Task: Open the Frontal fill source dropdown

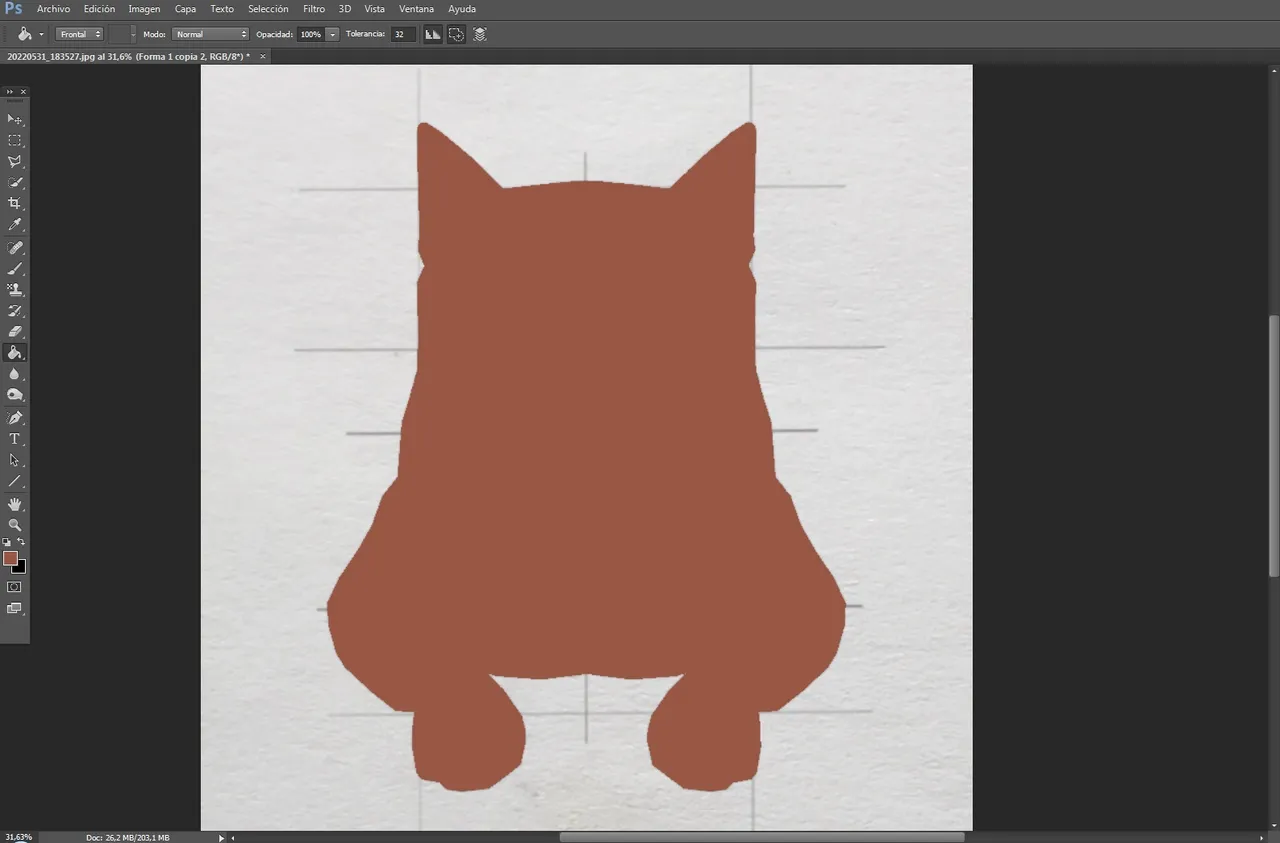Action: (80, 34)
